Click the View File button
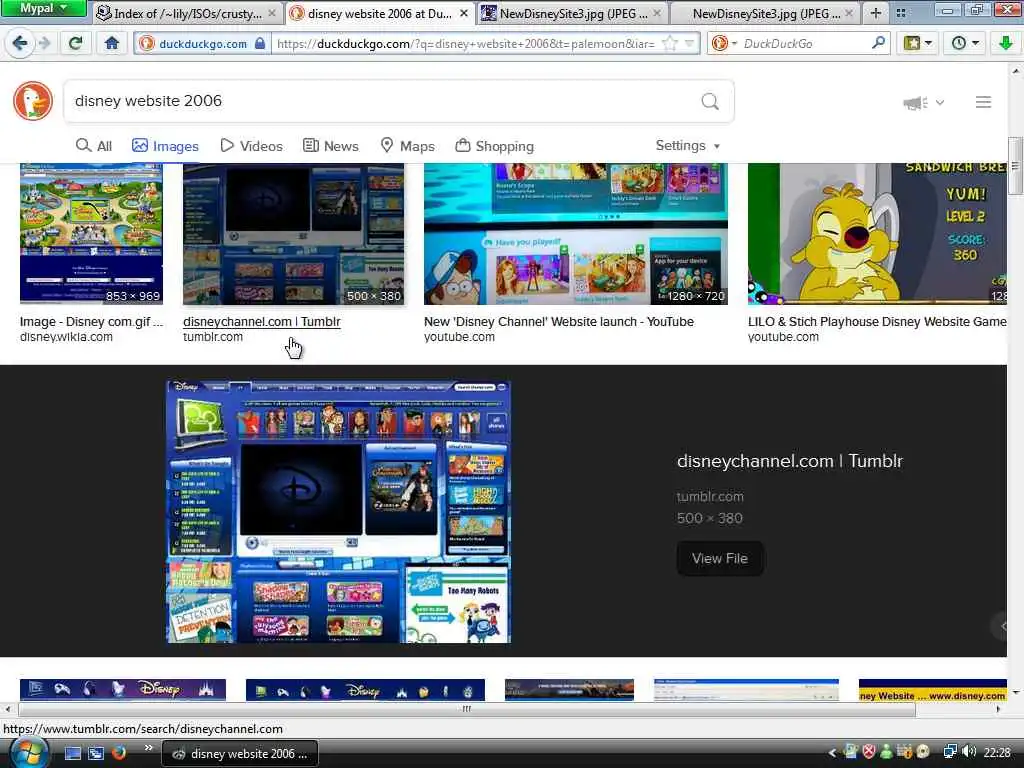This screenshot has height=768, width=1024. (720, 558)
